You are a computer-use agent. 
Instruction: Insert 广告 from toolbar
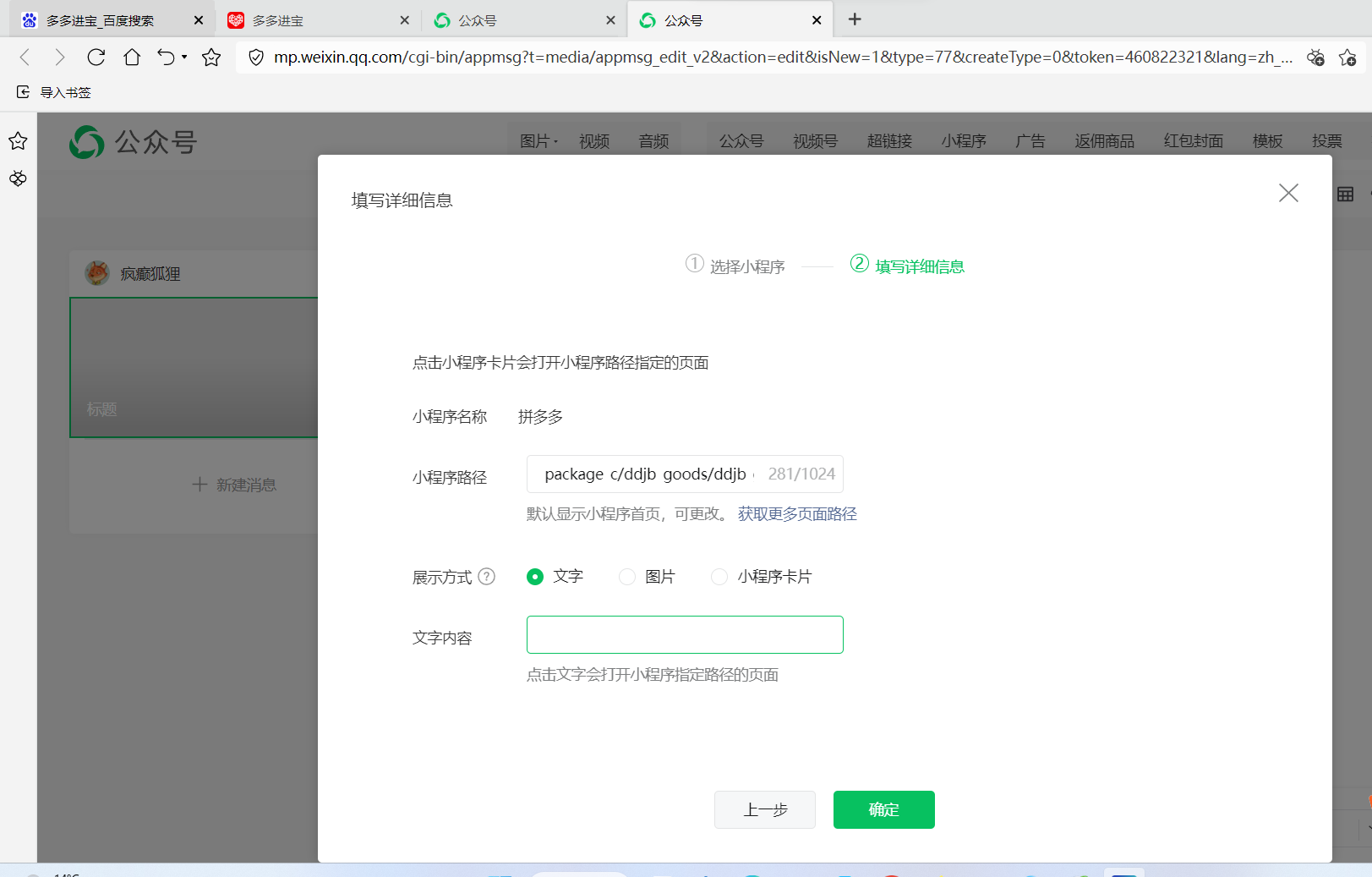click(x=1030, y=141)
